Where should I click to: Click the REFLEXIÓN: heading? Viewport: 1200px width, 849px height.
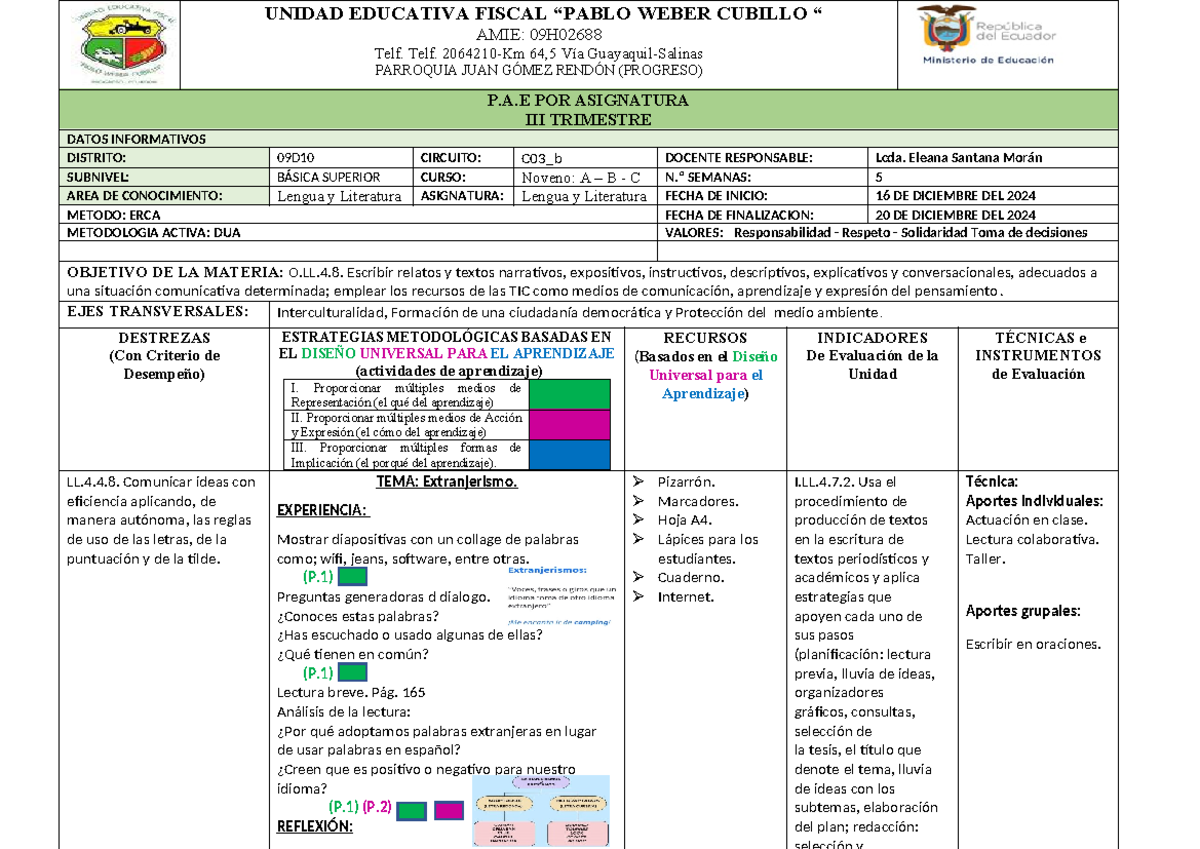[x=314, y=827]
